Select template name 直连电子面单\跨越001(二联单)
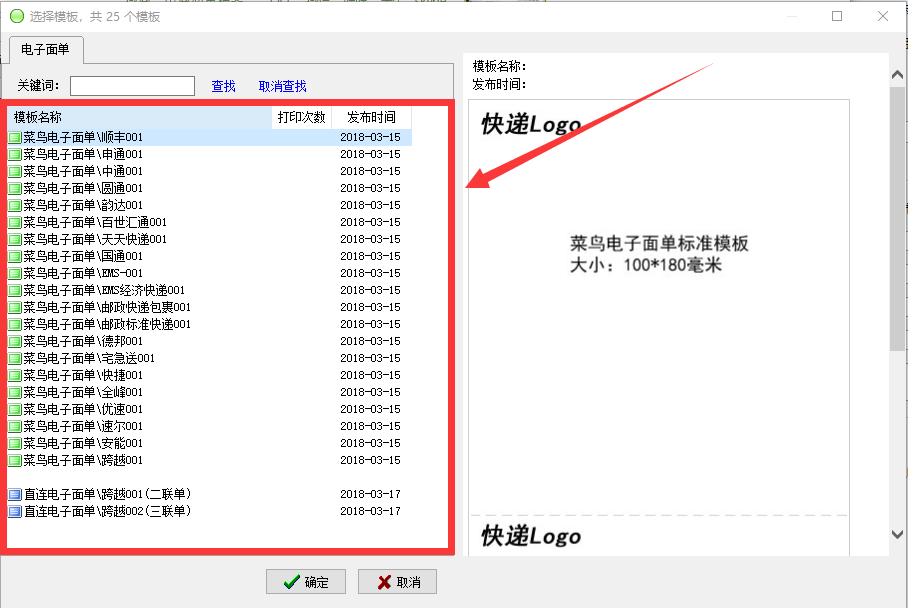 coord(108,494)
